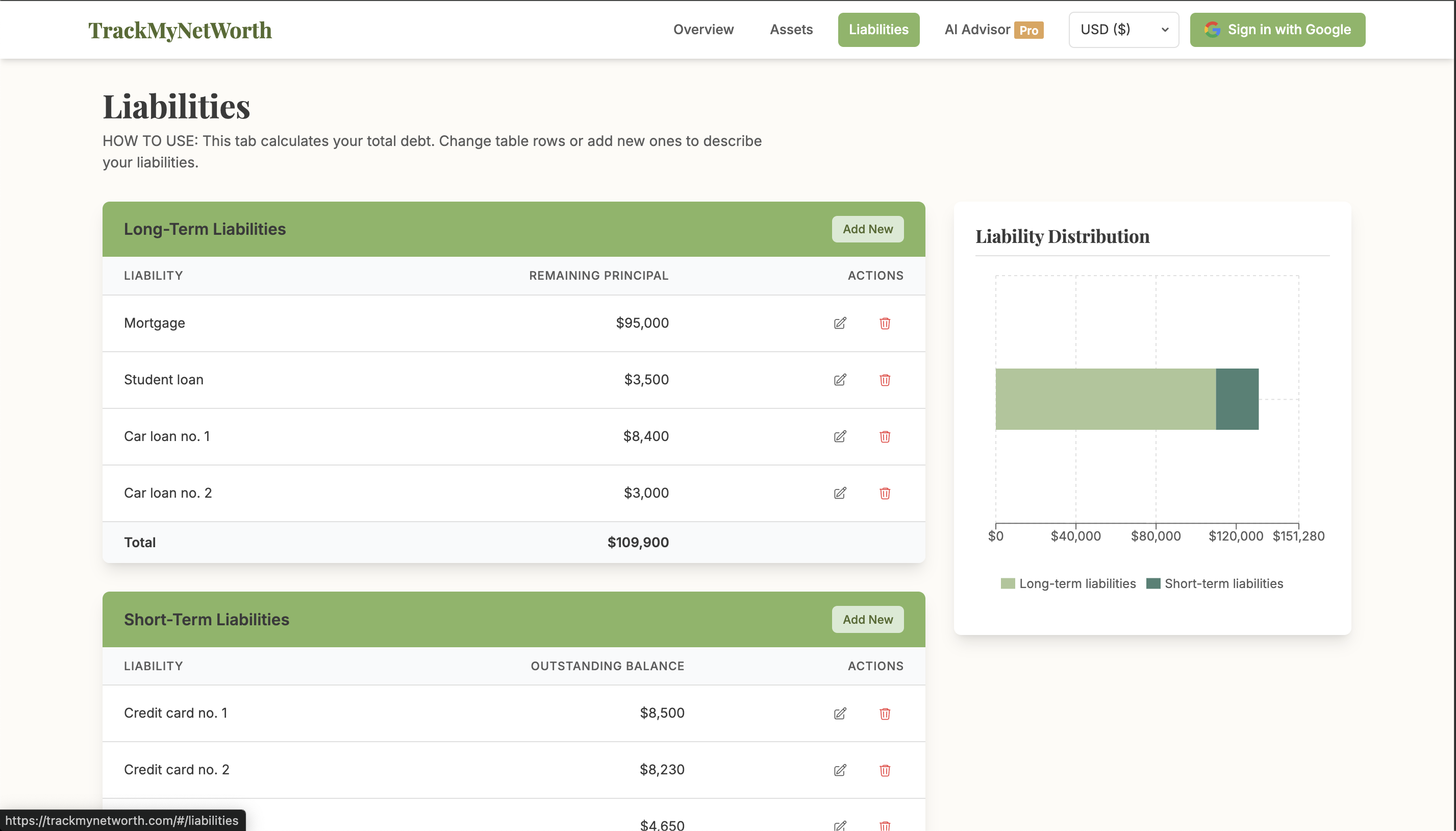Click the Pro badge
The height and width of the screenshot is (831, 1456).
[1028, 30]
